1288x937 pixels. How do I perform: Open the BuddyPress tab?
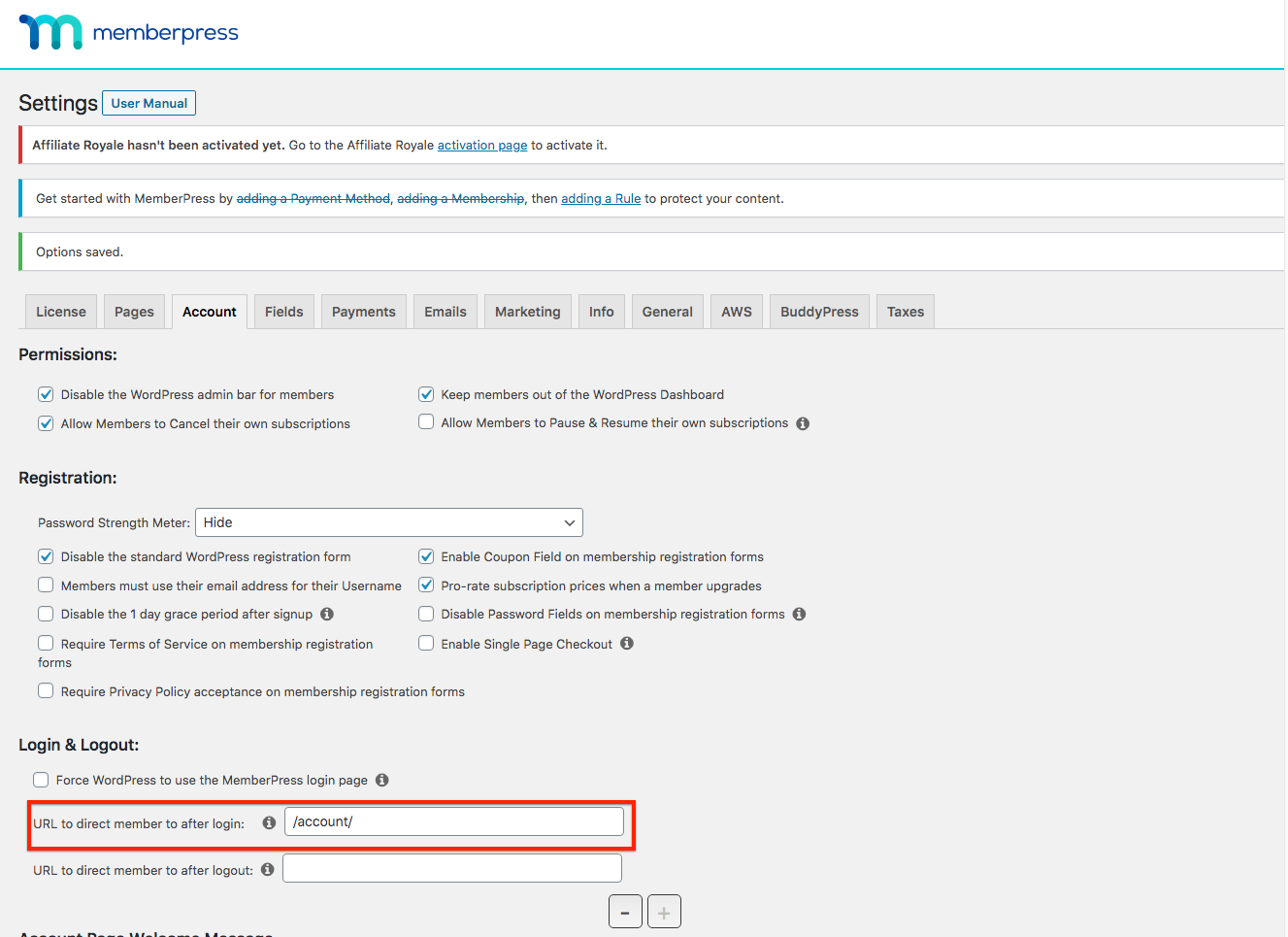(x=820, y=312)
